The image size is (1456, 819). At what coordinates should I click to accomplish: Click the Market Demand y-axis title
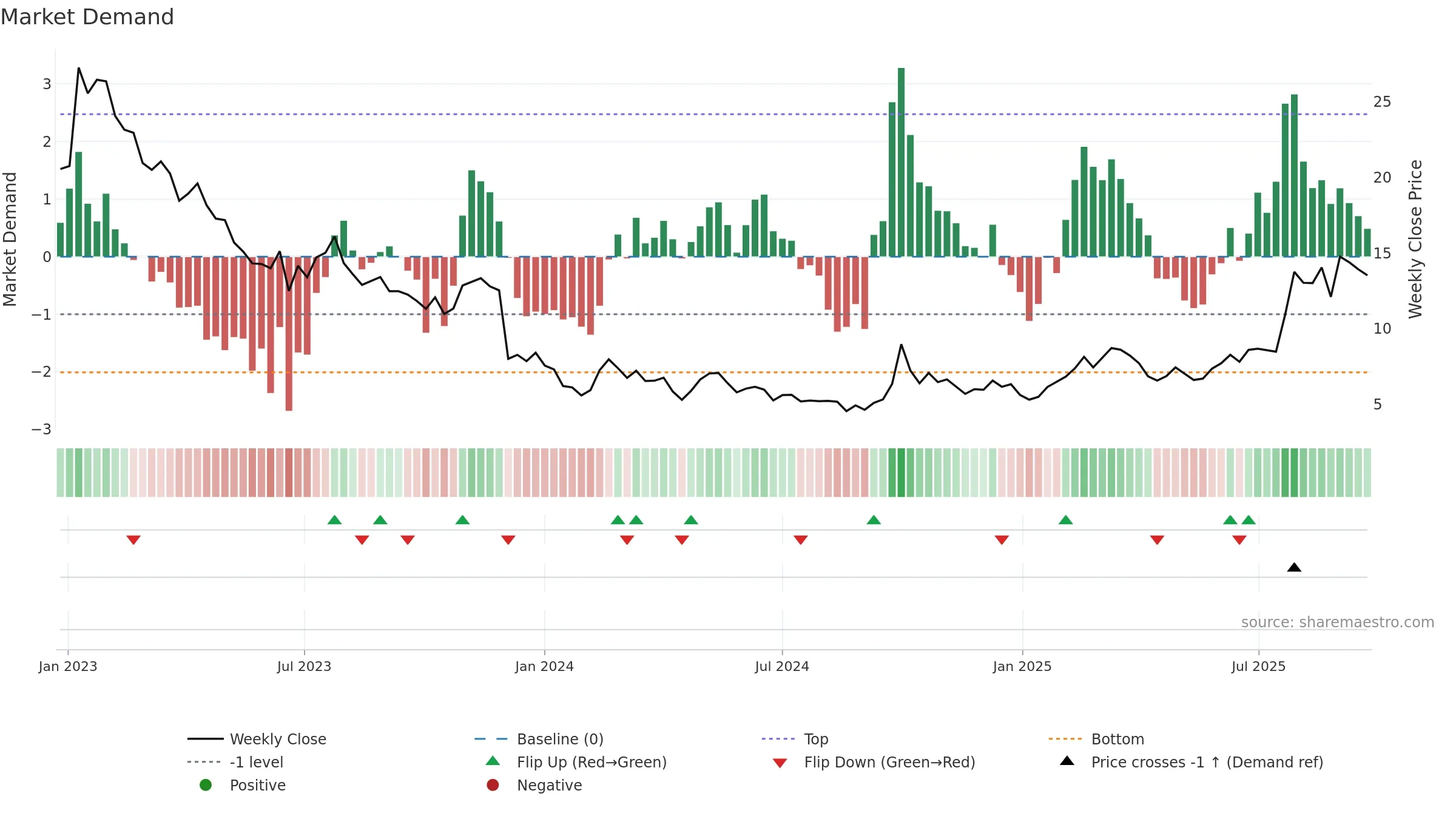(x=10, y=239)
